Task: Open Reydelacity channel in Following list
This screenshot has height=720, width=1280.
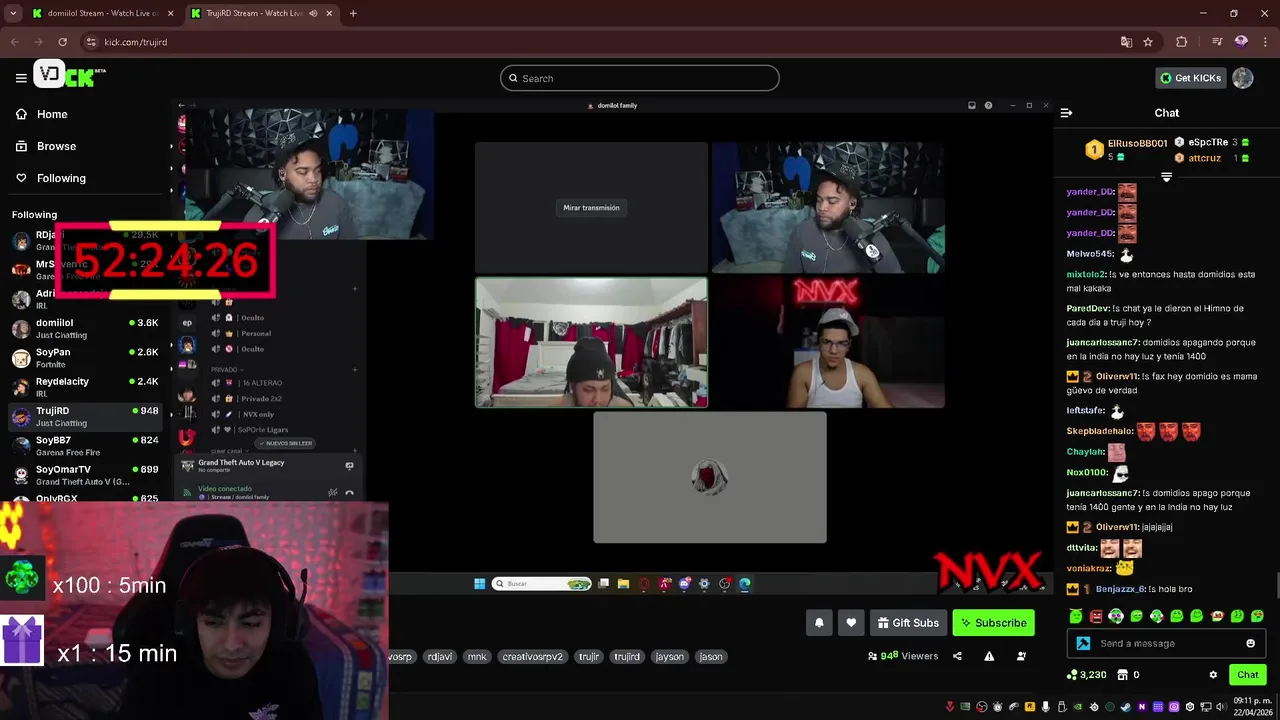Action: 85,387
